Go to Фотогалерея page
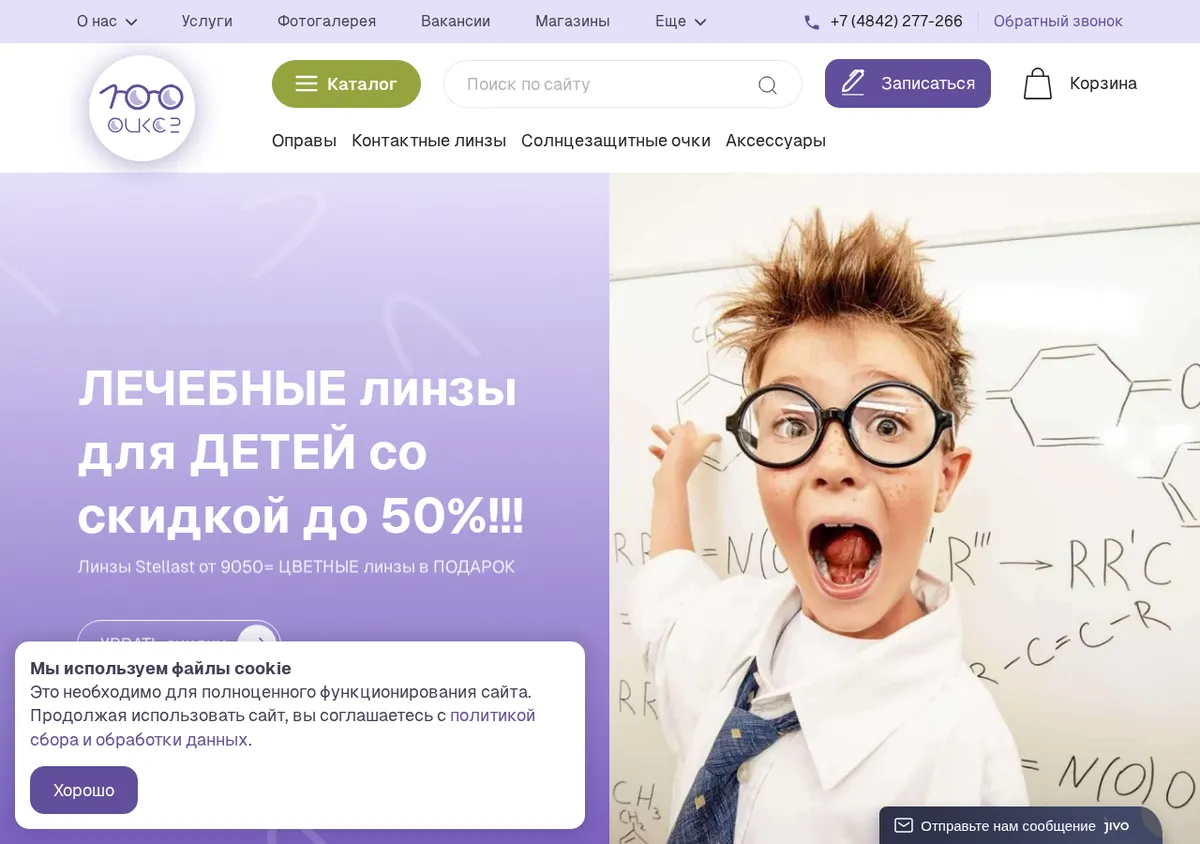Screen dimensions: 1200x844 [327, 21]
